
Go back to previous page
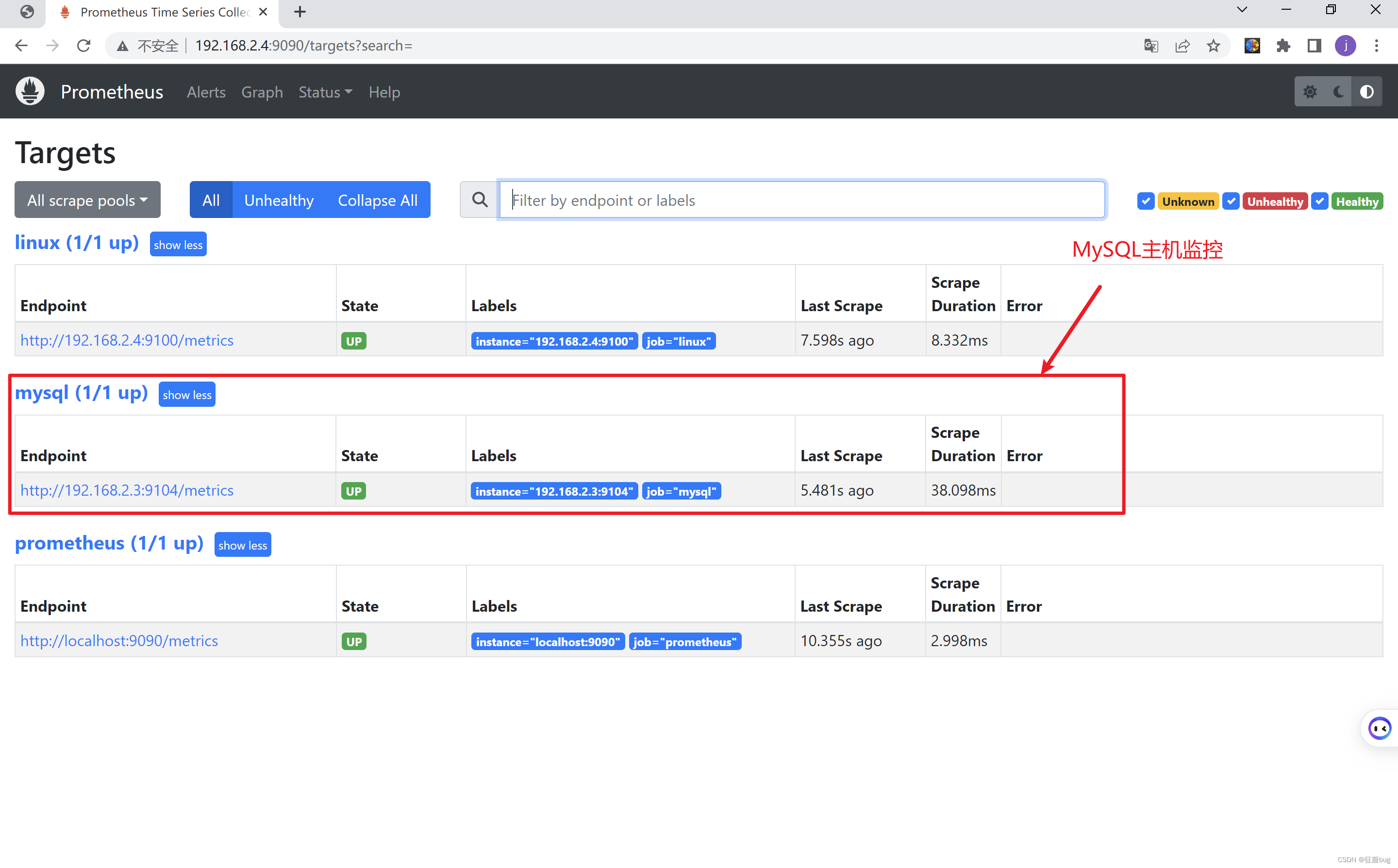tap(21, 45)
